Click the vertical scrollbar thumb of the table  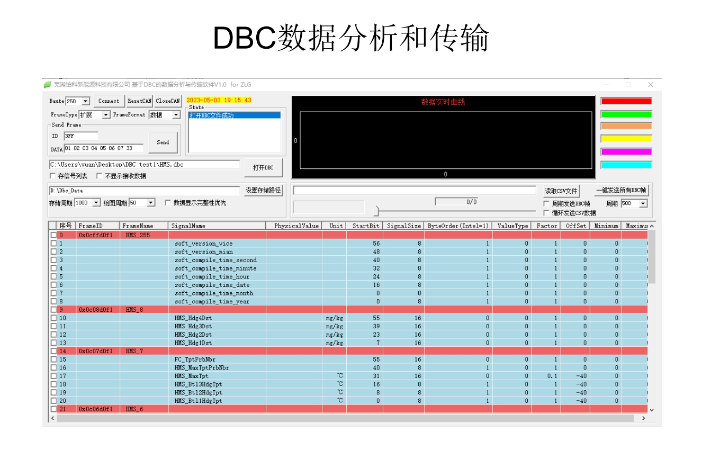(652, 256)
